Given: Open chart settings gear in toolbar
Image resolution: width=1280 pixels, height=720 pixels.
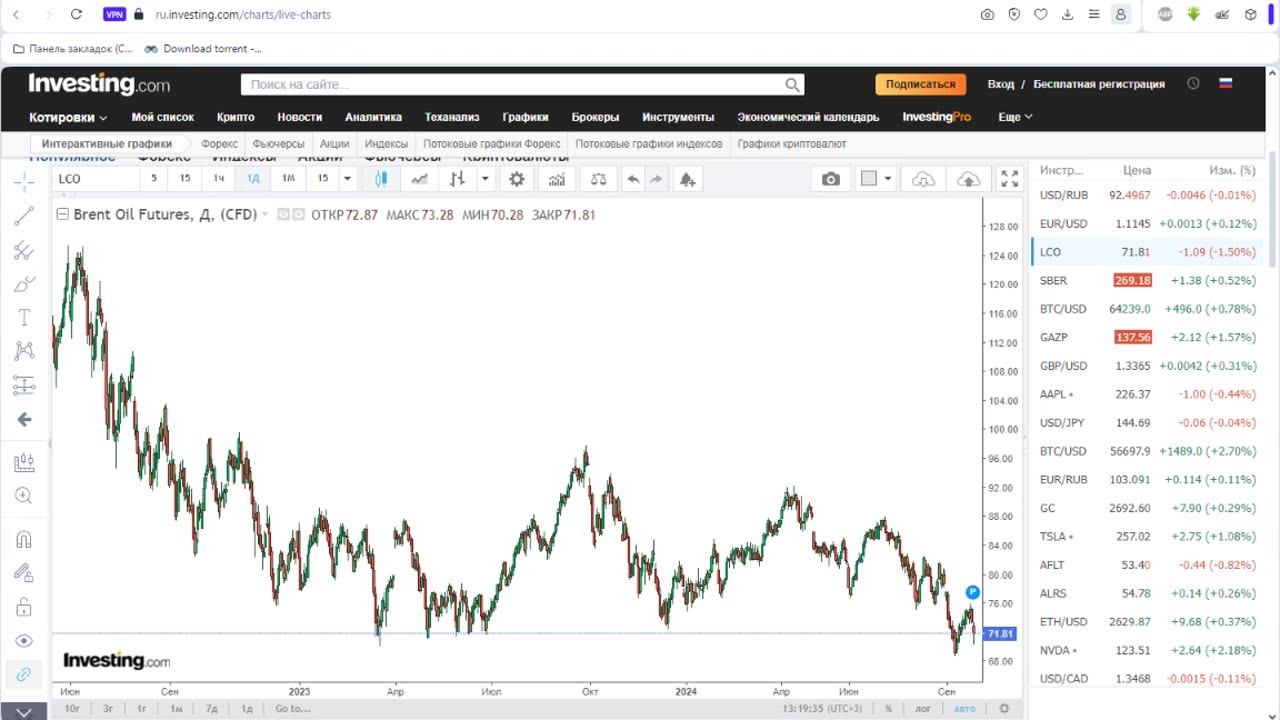Looking at the screenshot, I should point(516,179).
